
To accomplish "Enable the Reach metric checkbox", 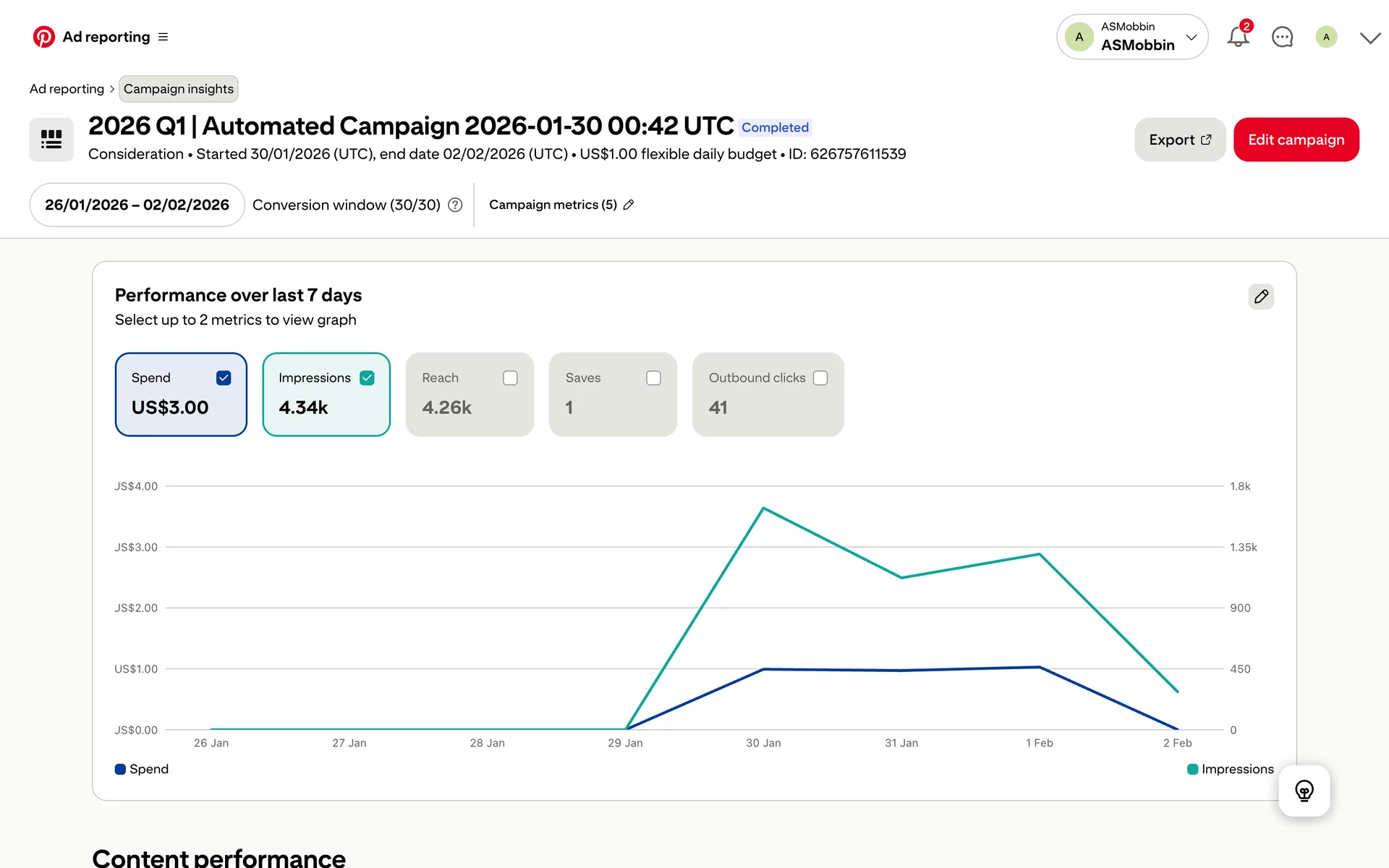I will pyautogui.click(x=510, y=378).
